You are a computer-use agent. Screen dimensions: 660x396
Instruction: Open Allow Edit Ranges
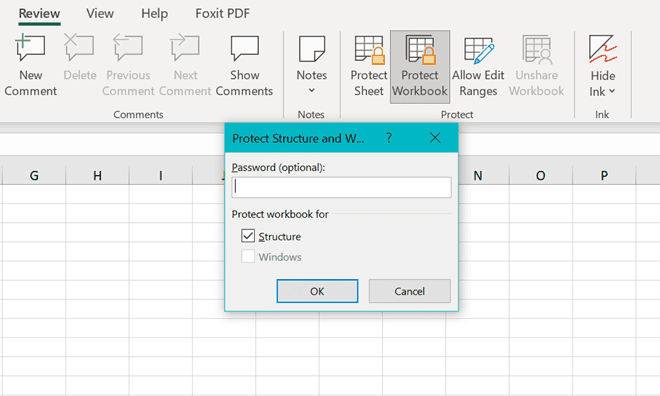click(x=478, y=66)
